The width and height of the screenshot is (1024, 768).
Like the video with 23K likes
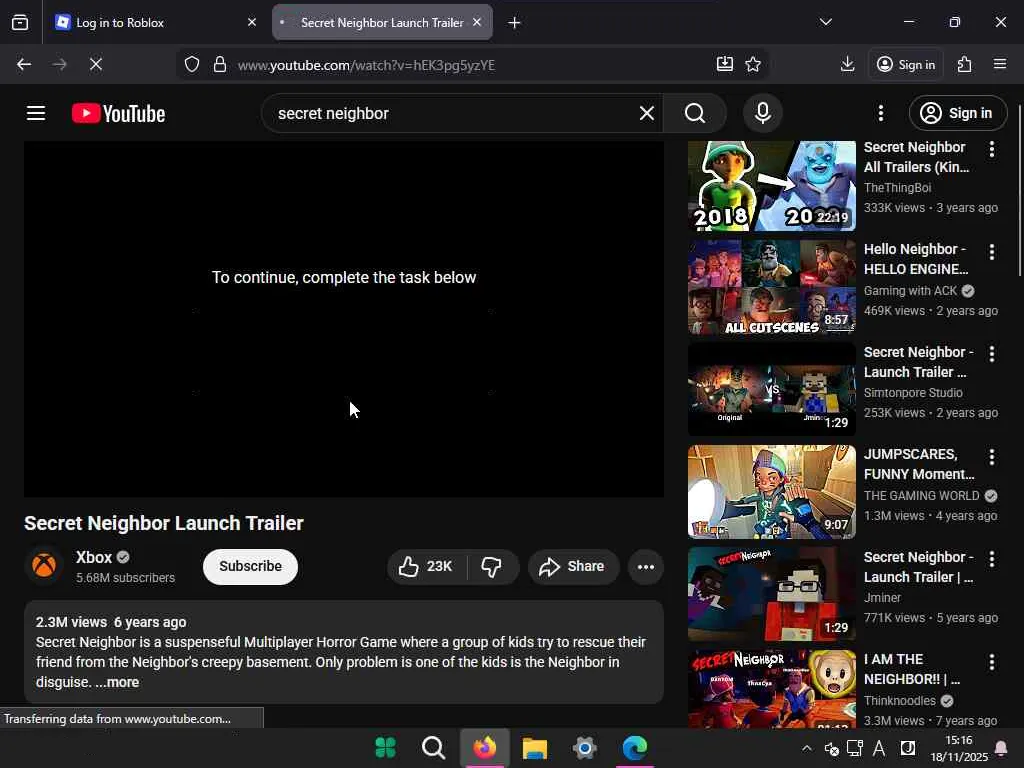click(x=426, y=566)
